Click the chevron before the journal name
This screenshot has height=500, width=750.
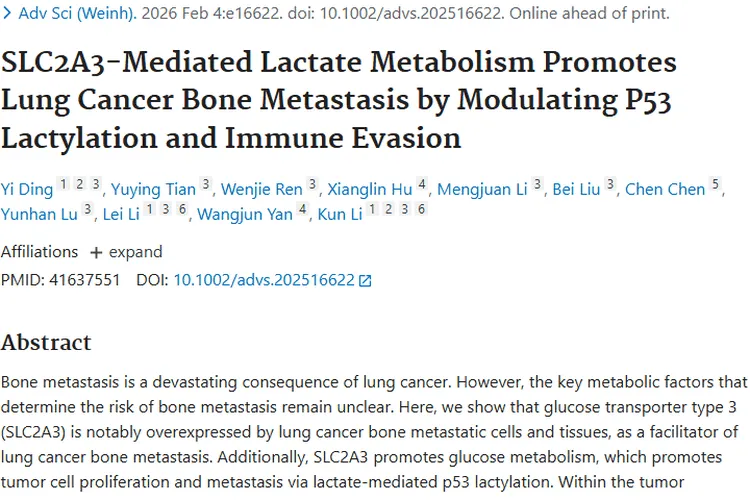(x=8, y=14)
